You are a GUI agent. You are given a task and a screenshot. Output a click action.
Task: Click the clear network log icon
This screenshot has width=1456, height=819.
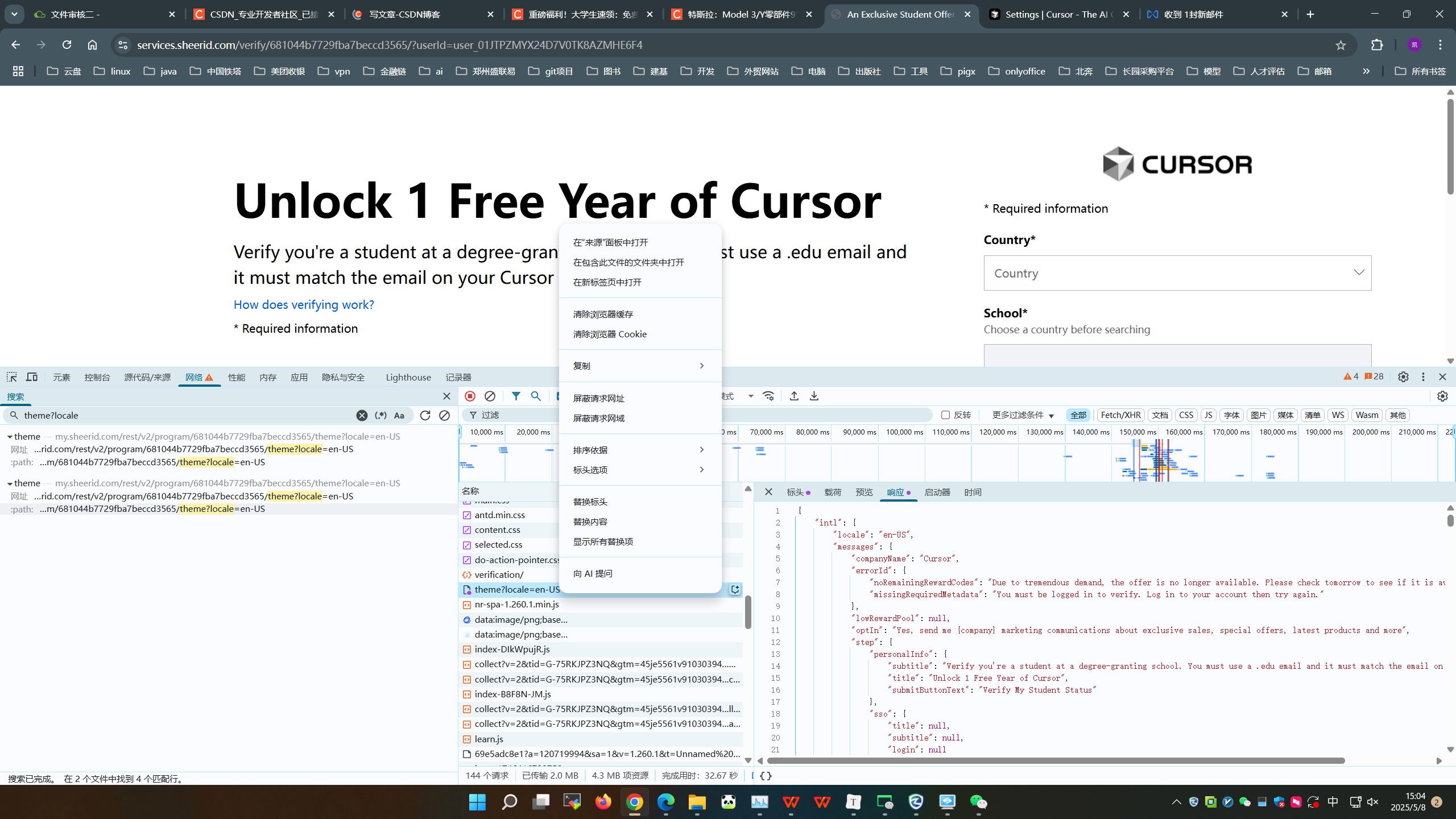pyautogui.click(x=490, y=396)
